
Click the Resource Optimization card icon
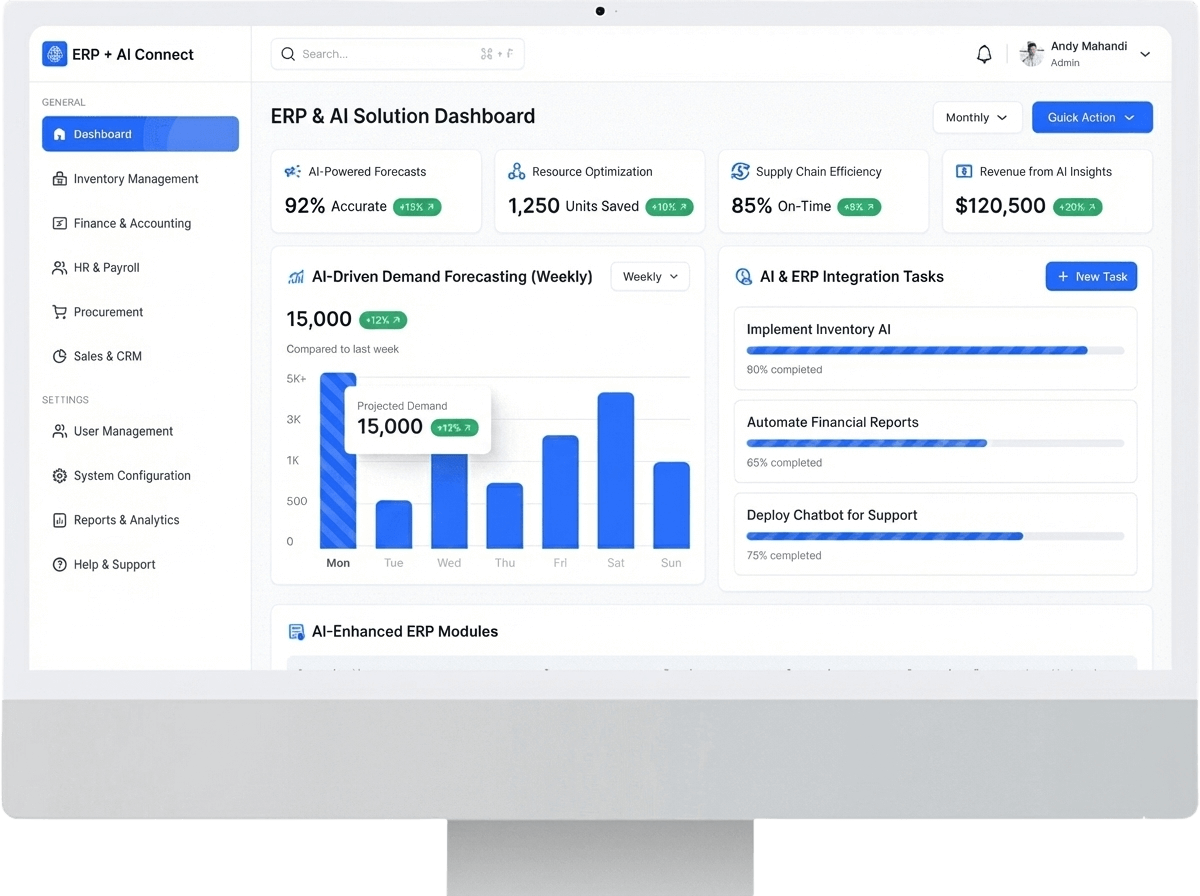[x=516, y=172]
